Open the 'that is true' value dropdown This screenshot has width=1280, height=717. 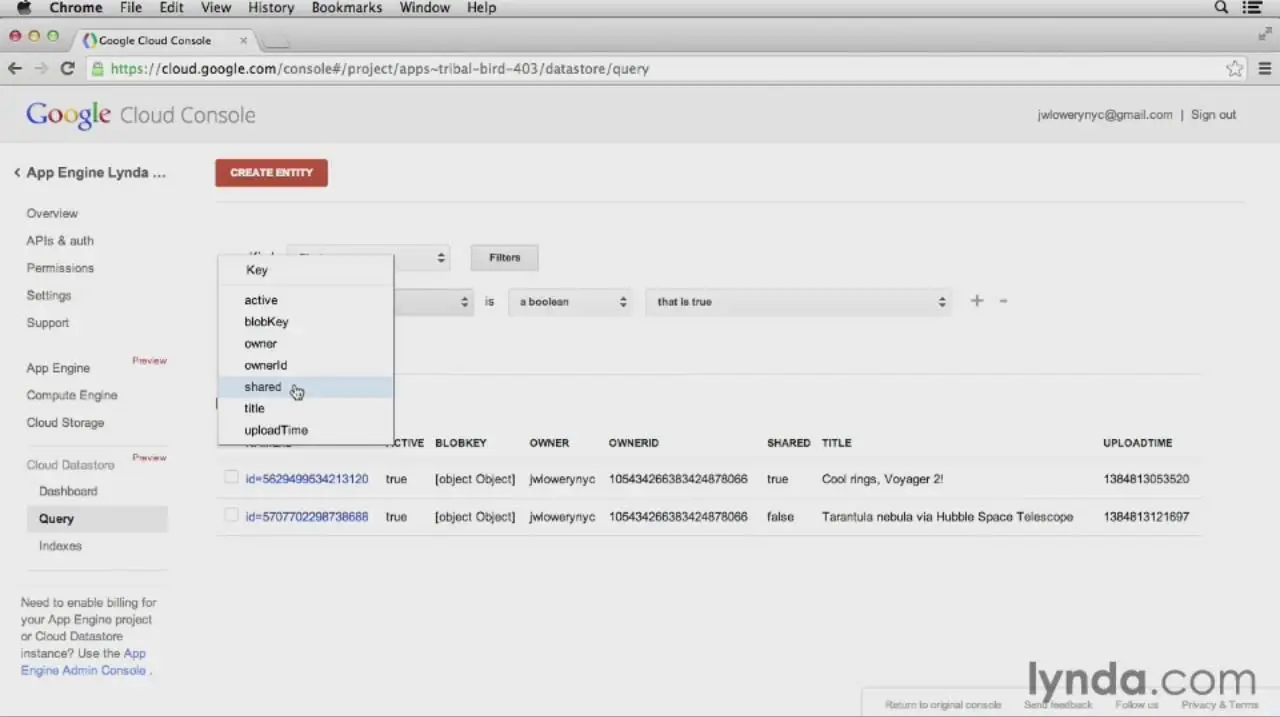[798, 301]
